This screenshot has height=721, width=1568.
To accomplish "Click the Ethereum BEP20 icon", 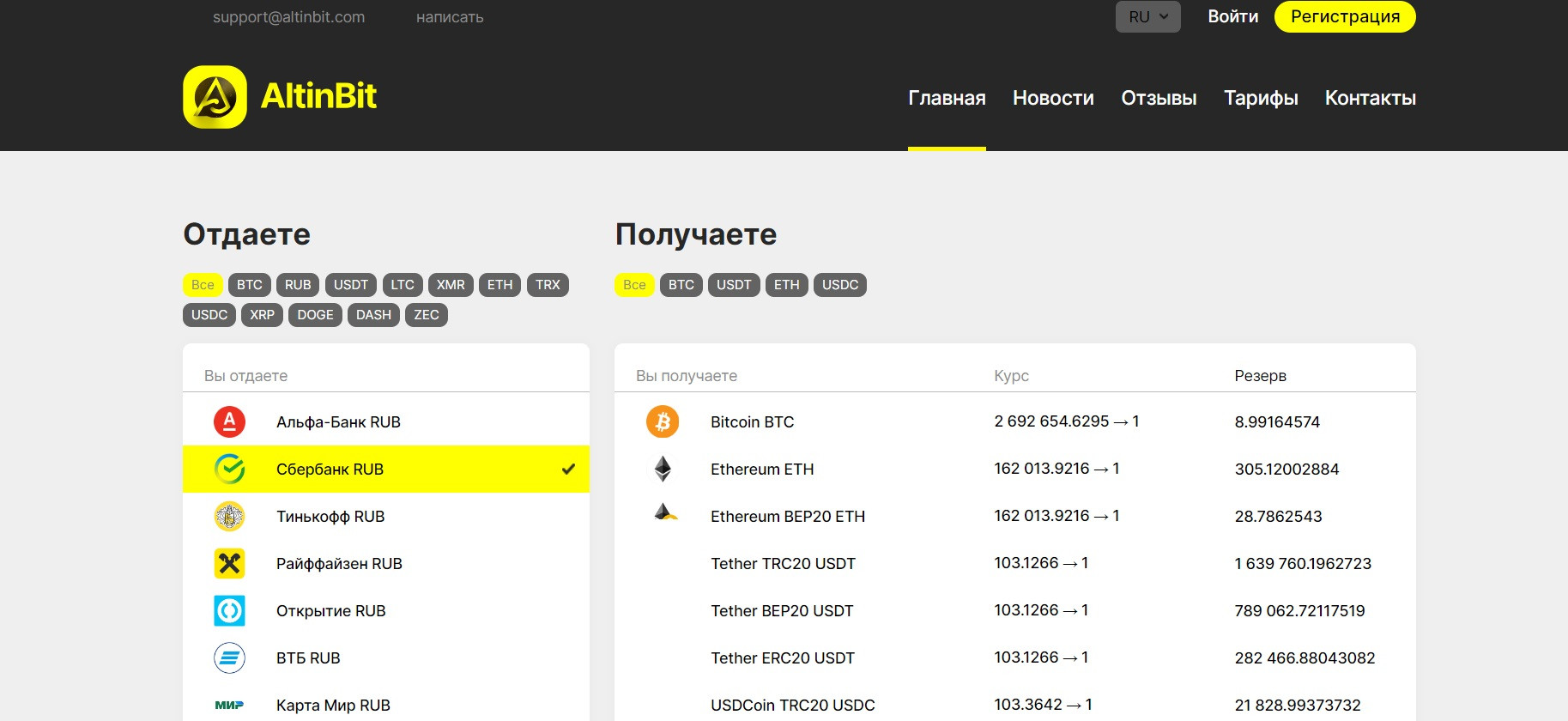I will click(x=665, y=512).
